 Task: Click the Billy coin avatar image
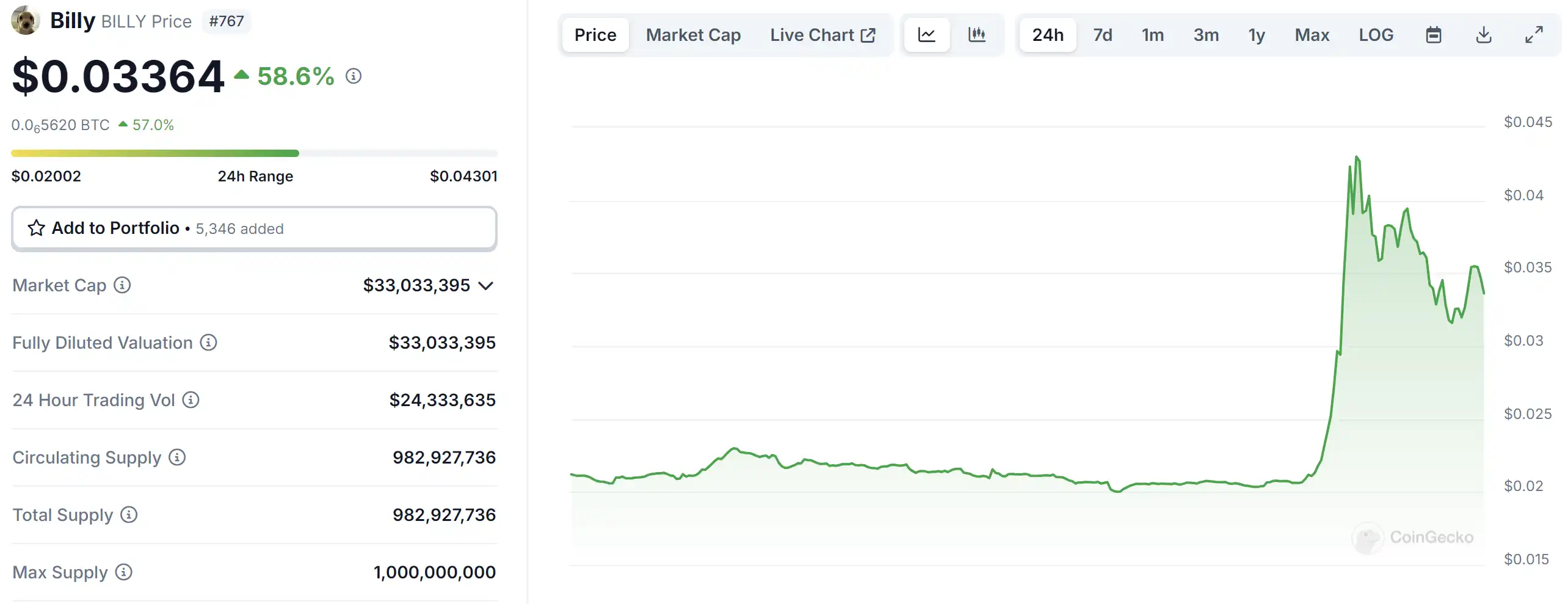[x=25, y=21]
